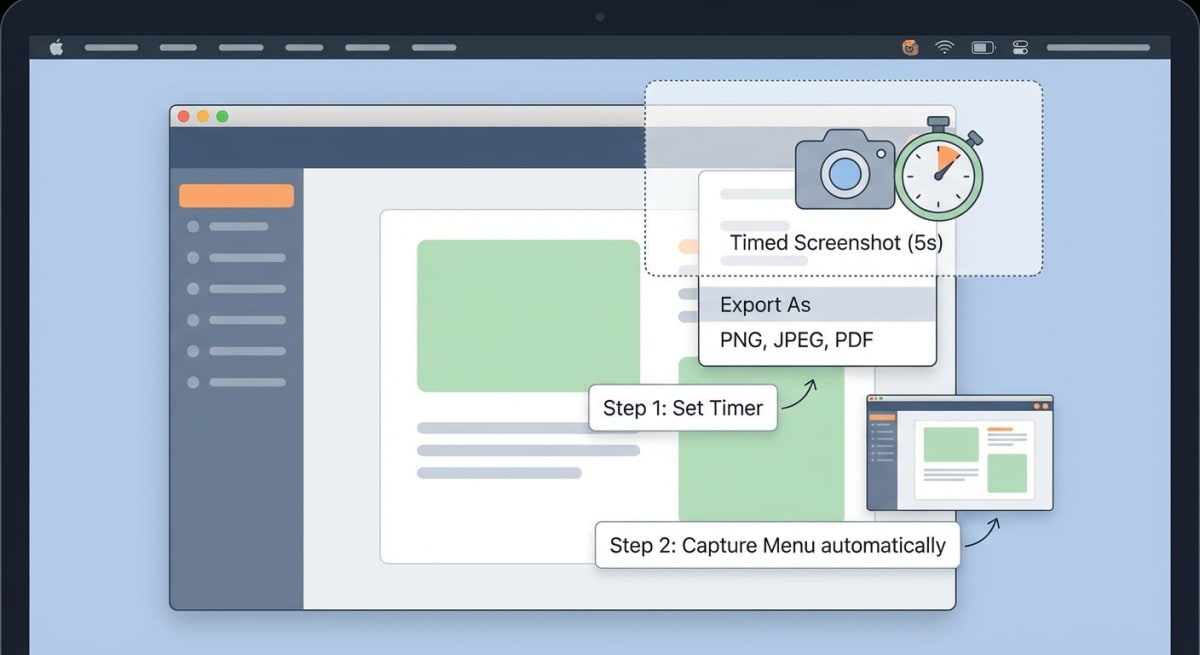The height and width of the screenshot is (655, 1200).
Task: Select the orange highlighted sidebar item
Action: [x=236, y=195]
